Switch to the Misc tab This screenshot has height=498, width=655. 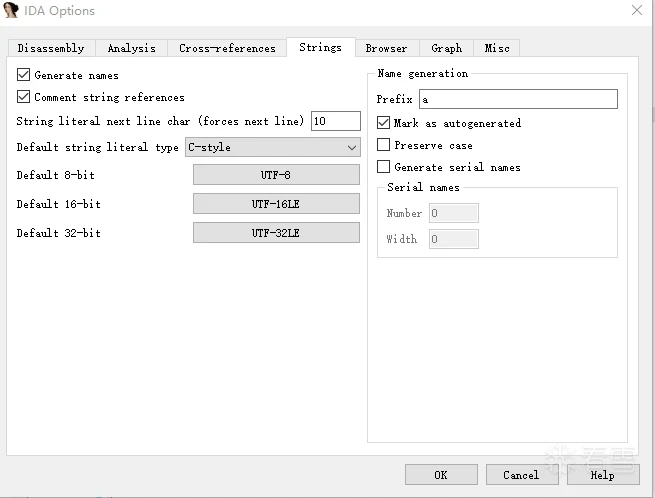(497, 48)
